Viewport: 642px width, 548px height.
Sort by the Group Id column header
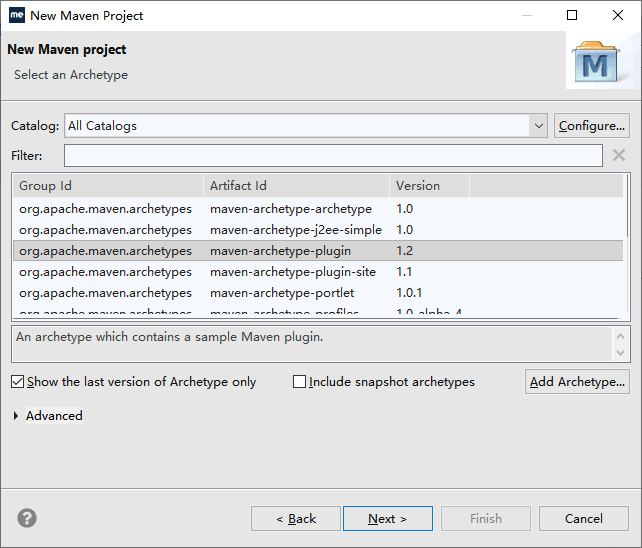pos(108,186)
